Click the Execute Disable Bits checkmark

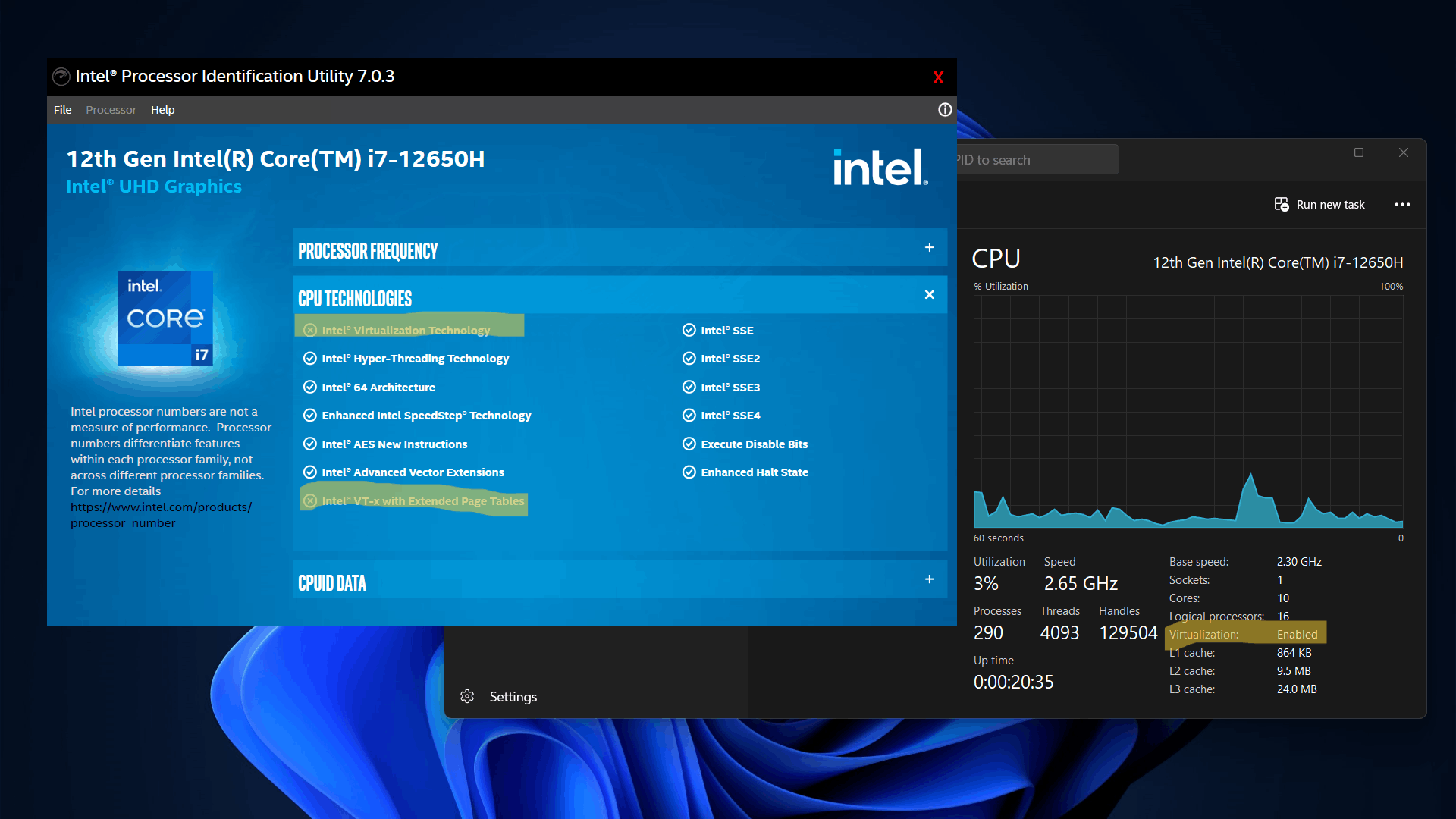pos(689,444)
